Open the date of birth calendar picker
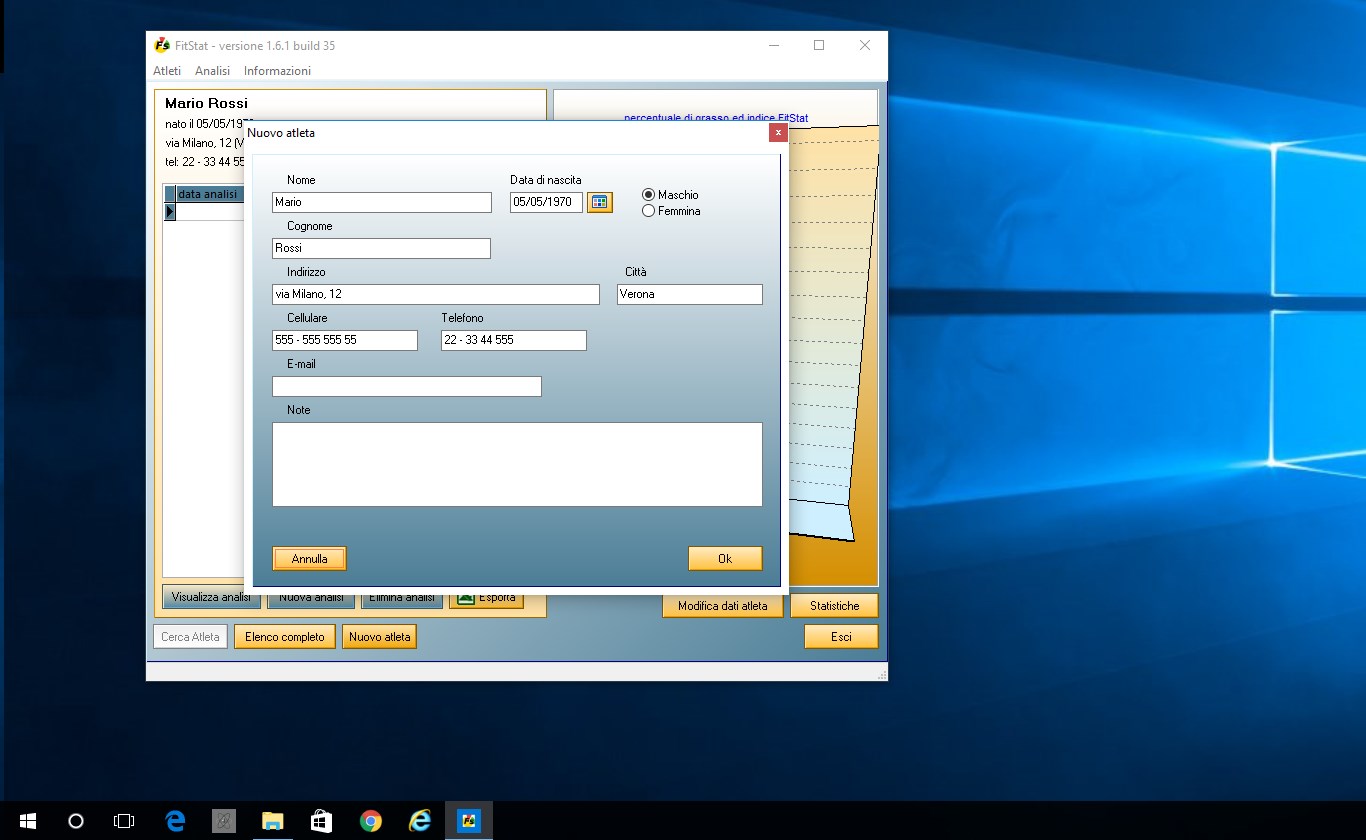Image resolution: width=1366 pixels, height=840 pixels. click(x=600, y=202)
